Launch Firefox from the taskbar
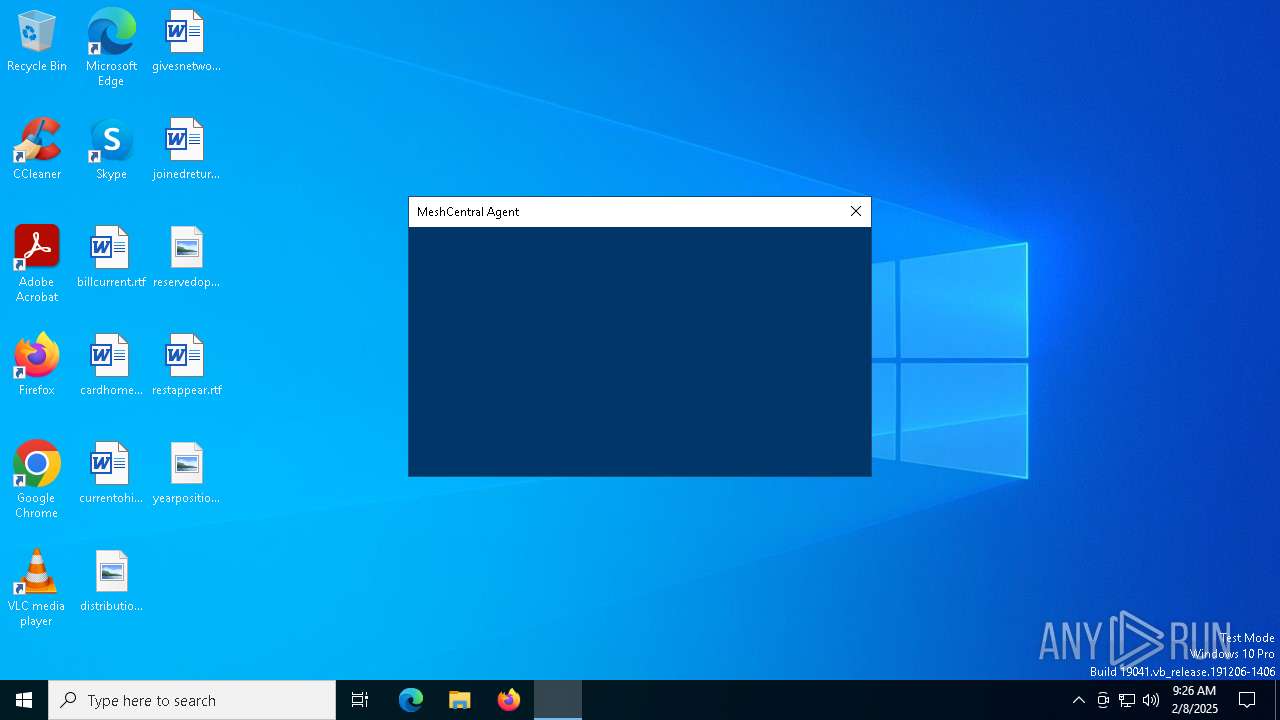The height and width of the screenshot is (720, 1280). [x=509, y=700]
